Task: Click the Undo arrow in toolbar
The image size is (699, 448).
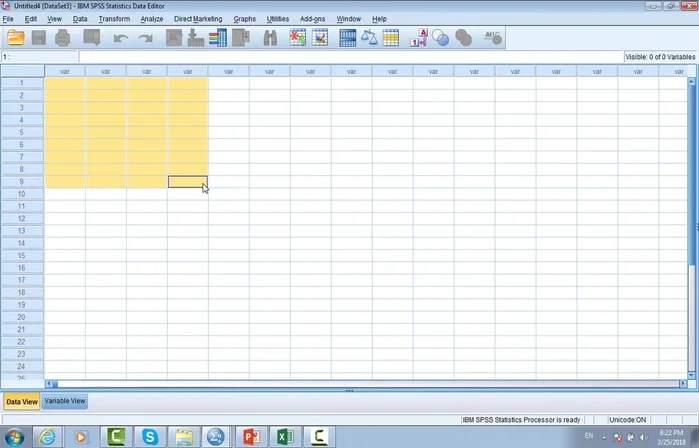Action: pyautogui.click(x=121, y=38)
